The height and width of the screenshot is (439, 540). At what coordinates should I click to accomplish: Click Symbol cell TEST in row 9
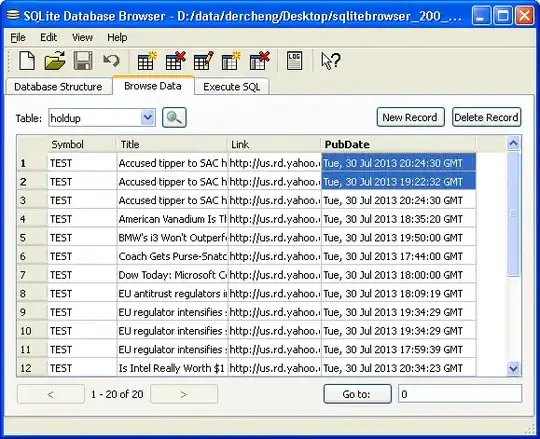click(x=82, y=312)
